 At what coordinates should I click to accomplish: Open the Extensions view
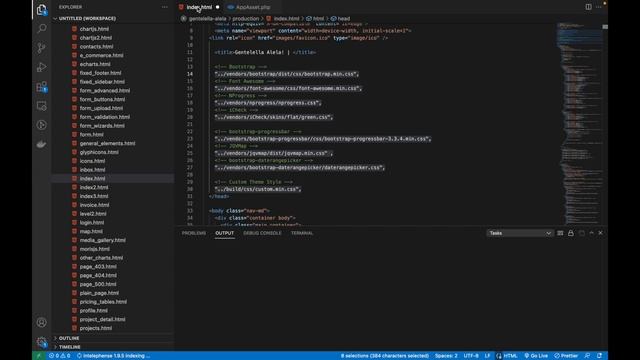tap(42, 87)
